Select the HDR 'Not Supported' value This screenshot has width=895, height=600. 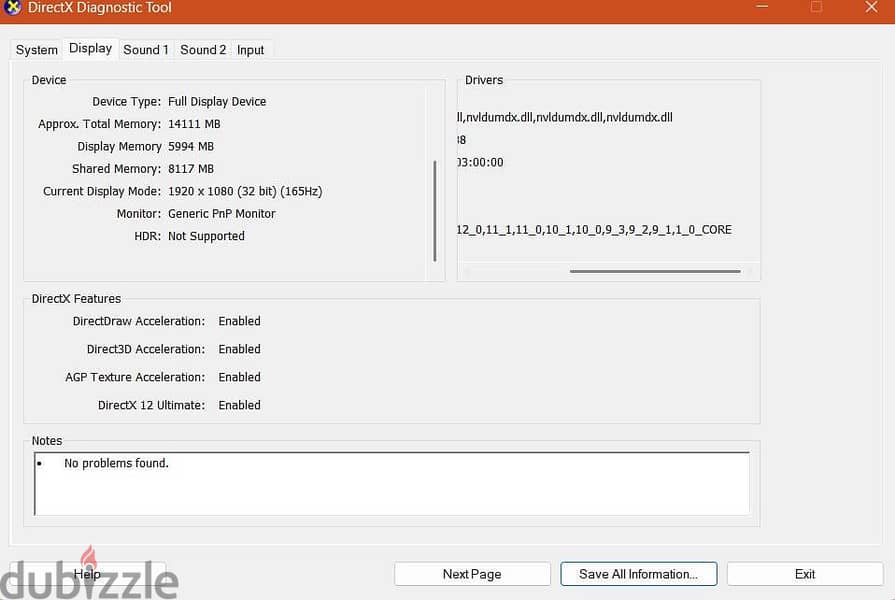[206, 236]
